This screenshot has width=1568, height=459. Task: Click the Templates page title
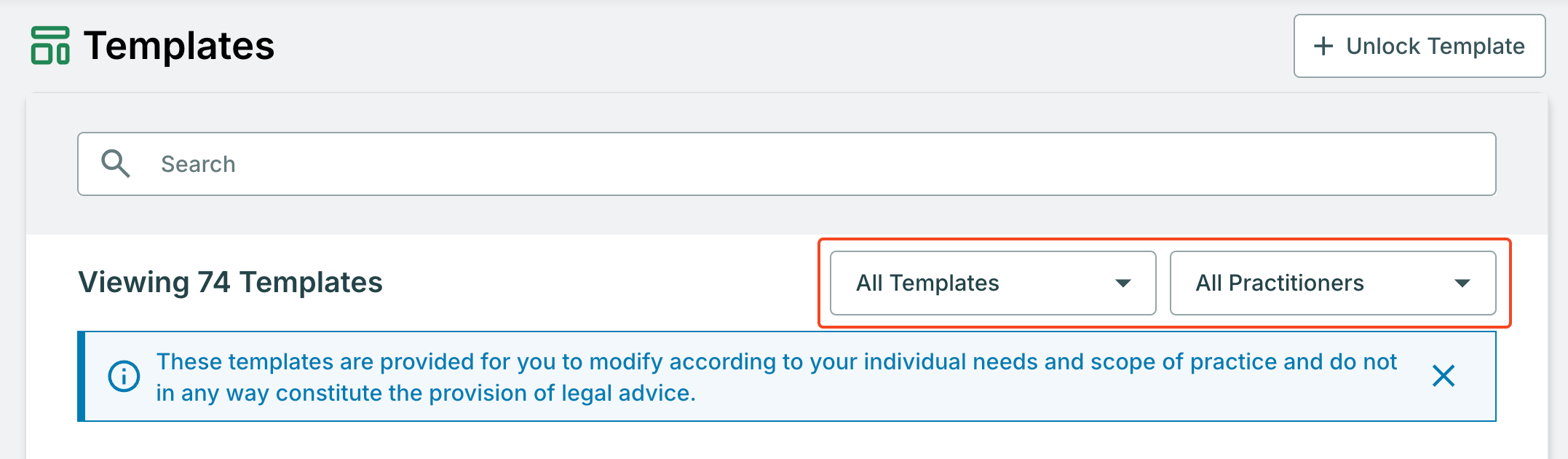pos(178,46)
